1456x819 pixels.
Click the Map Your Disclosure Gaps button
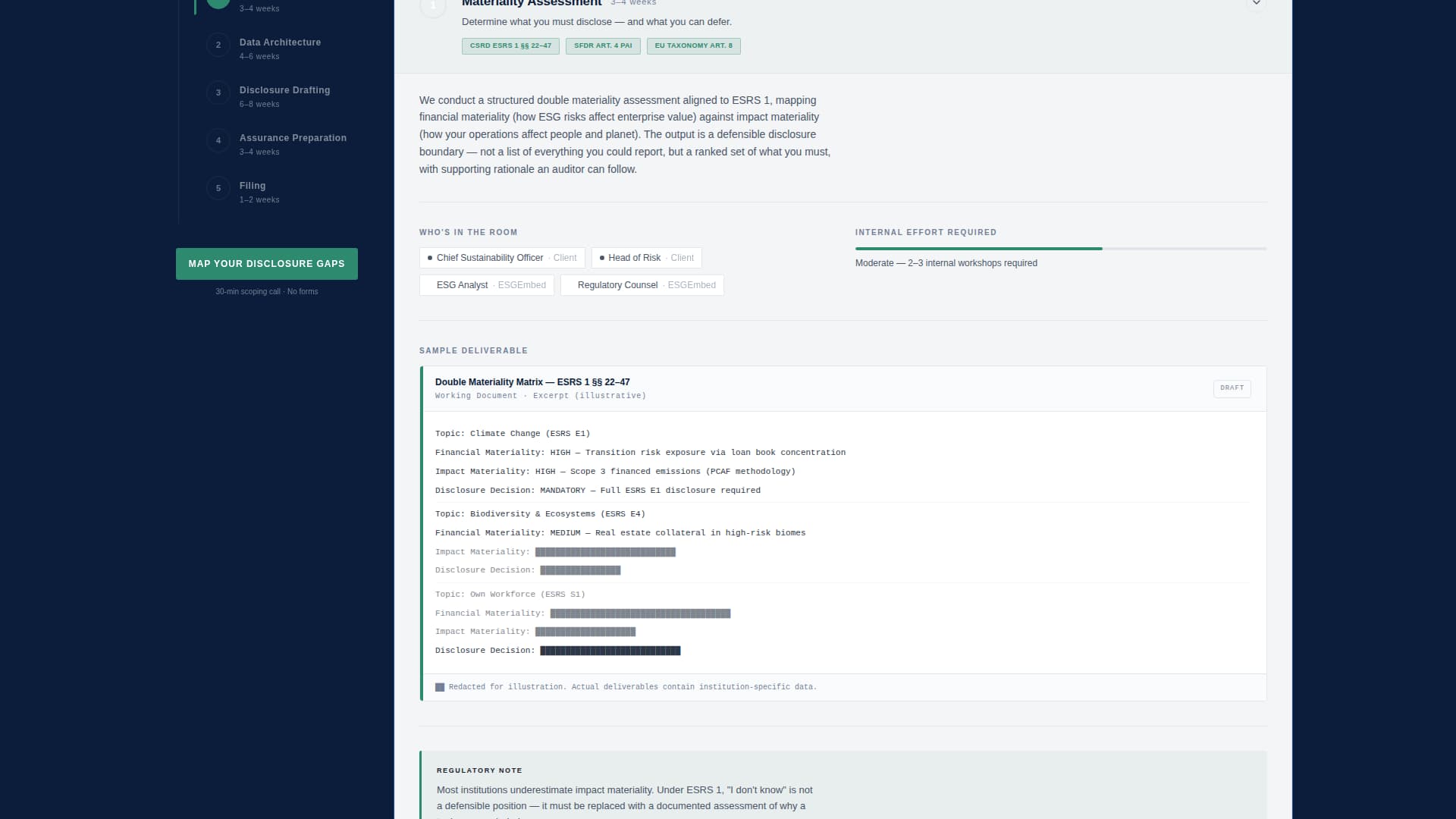coord(267,264)
